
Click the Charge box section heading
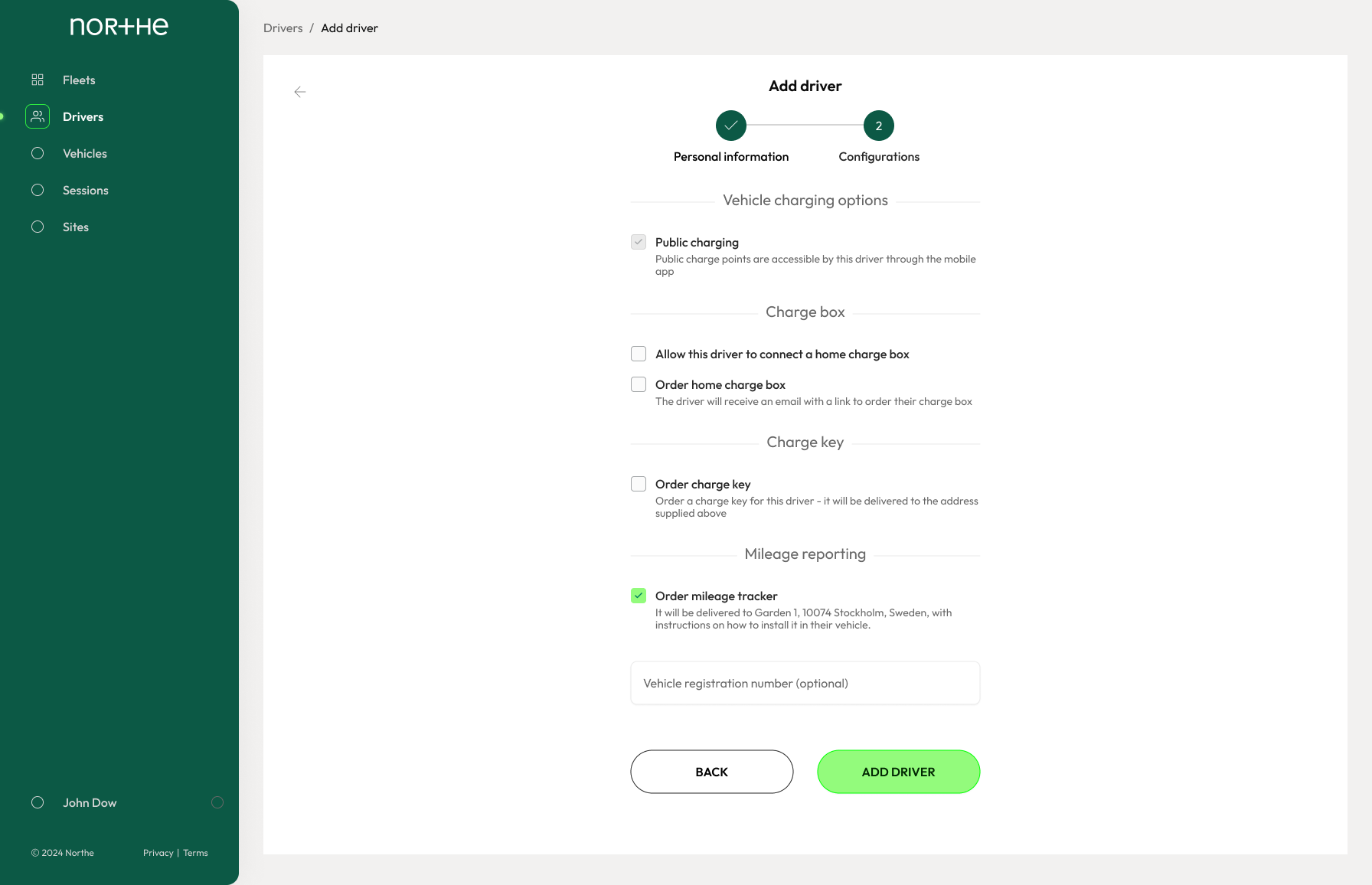click(x=805, y=312)
